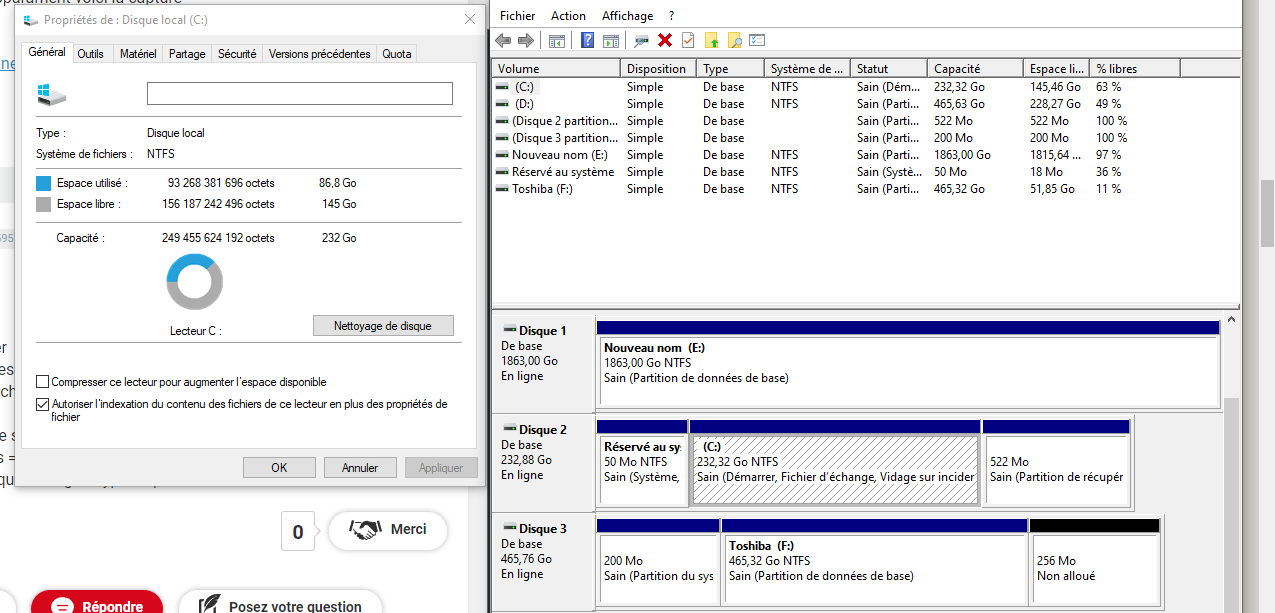This screenshot has height=613, width=1275.
Task: Click the document with checkmark properties icon
Action: click(688, 40)
